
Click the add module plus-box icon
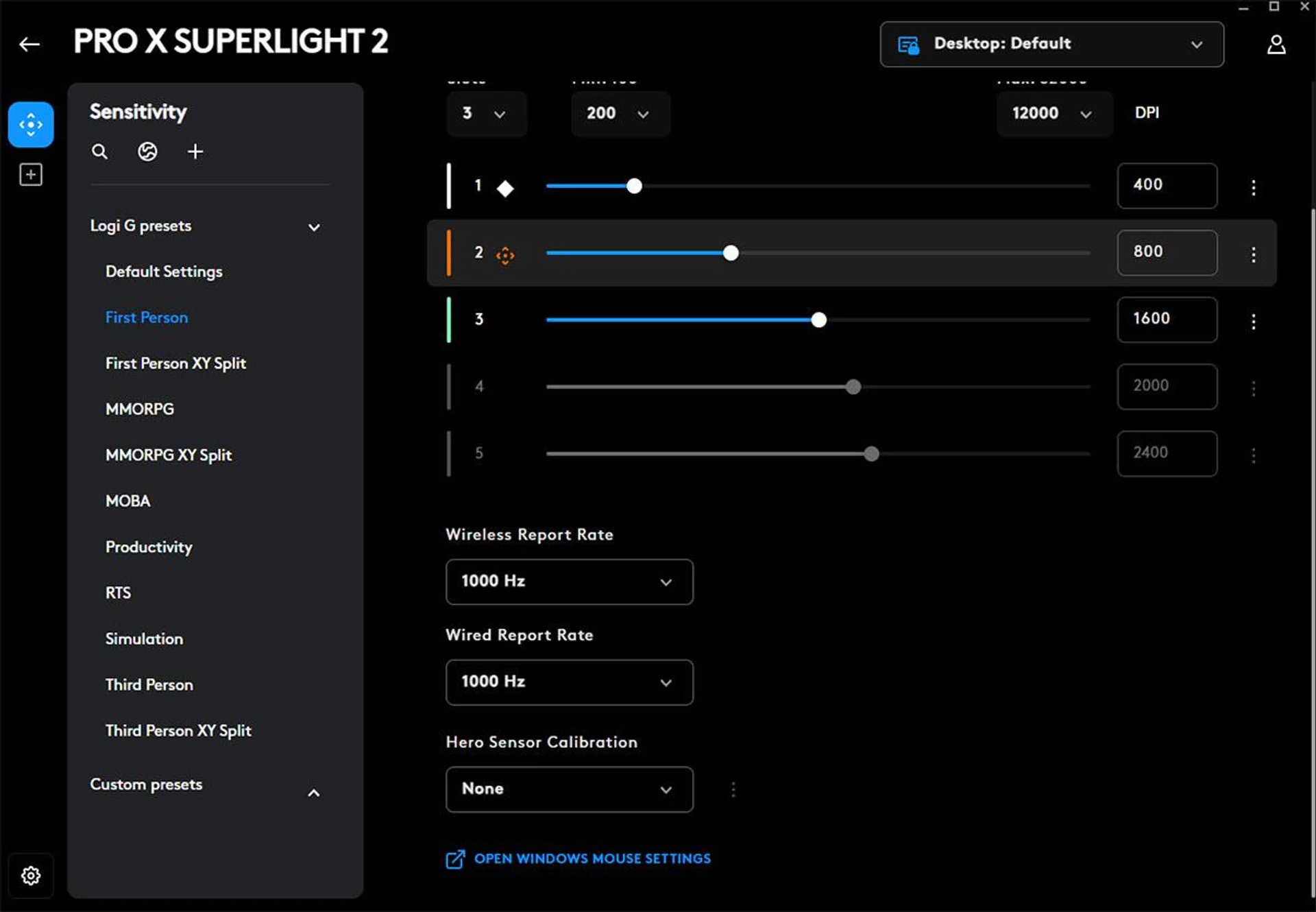tap(31, 174)
